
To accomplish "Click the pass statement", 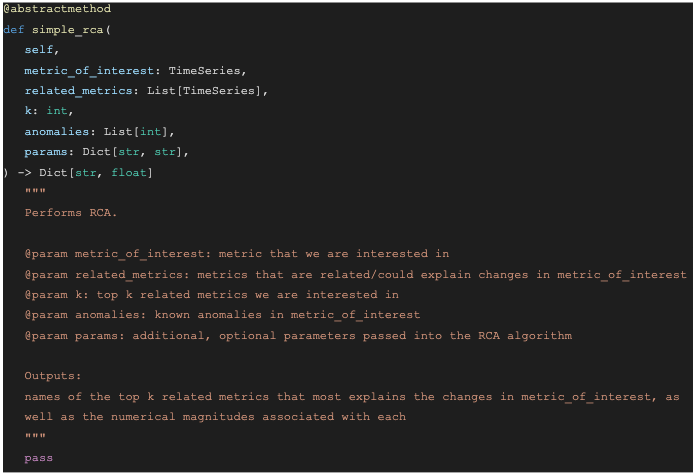I will [39, 458].
